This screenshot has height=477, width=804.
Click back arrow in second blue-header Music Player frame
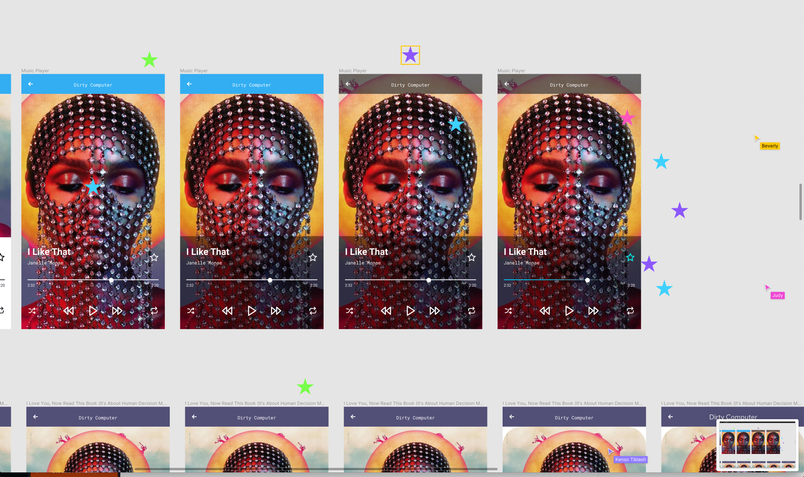(189, 84)
